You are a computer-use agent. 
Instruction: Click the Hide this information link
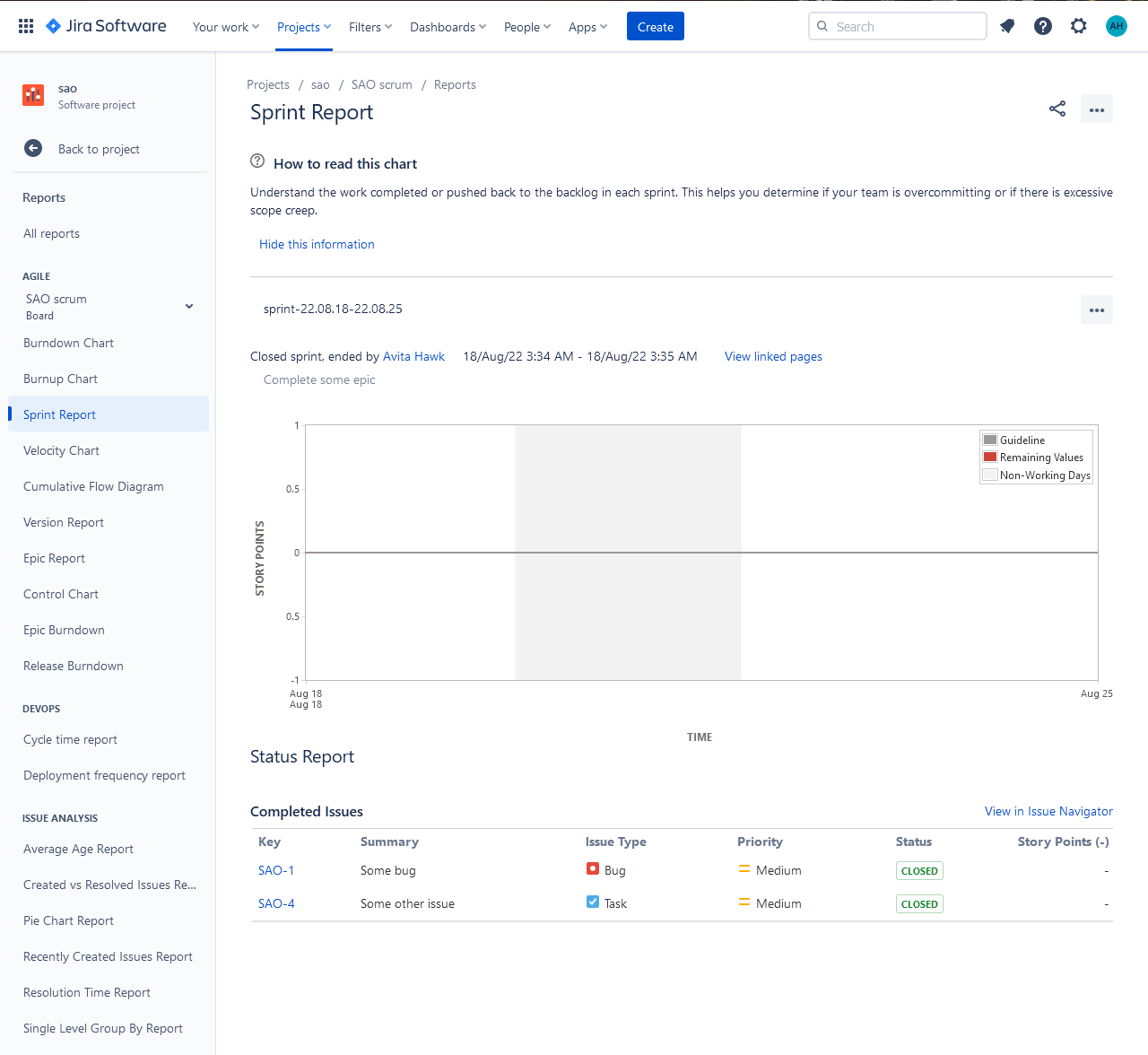317,244
